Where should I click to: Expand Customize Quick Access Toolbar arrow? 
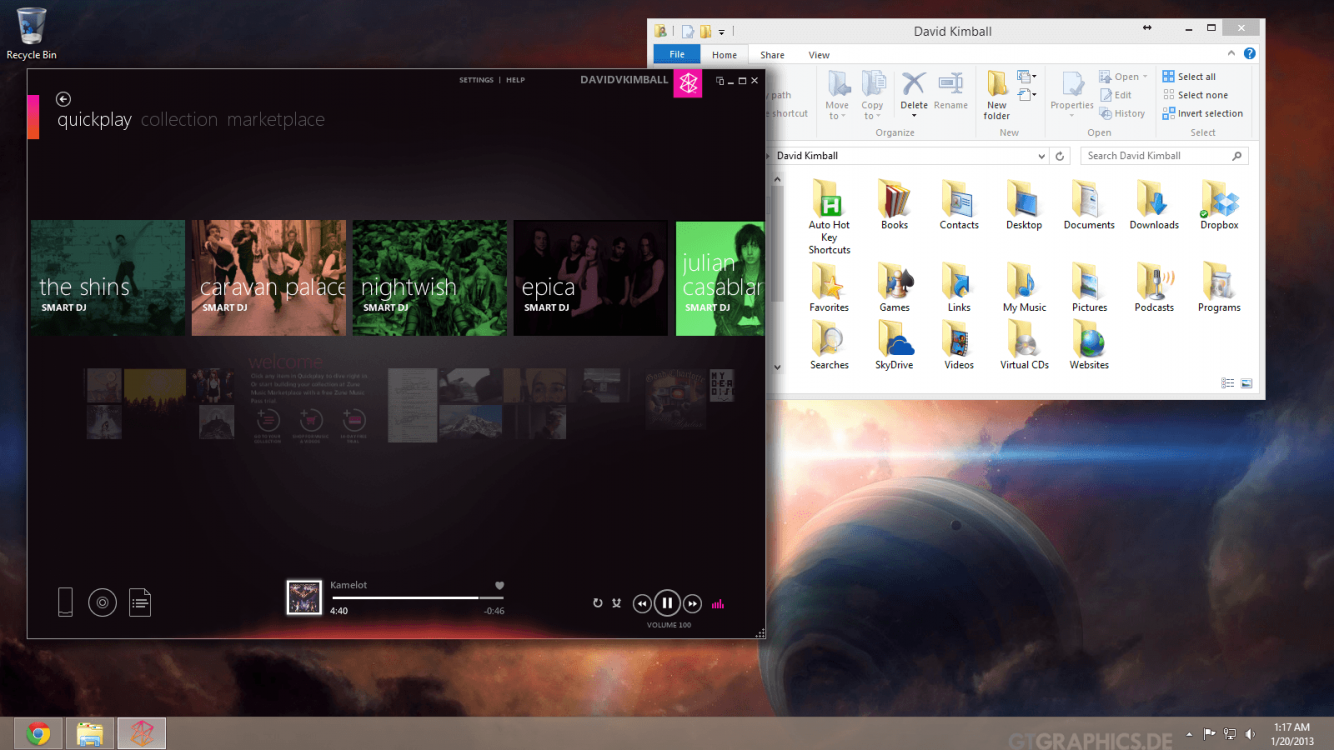click(721, 32)
